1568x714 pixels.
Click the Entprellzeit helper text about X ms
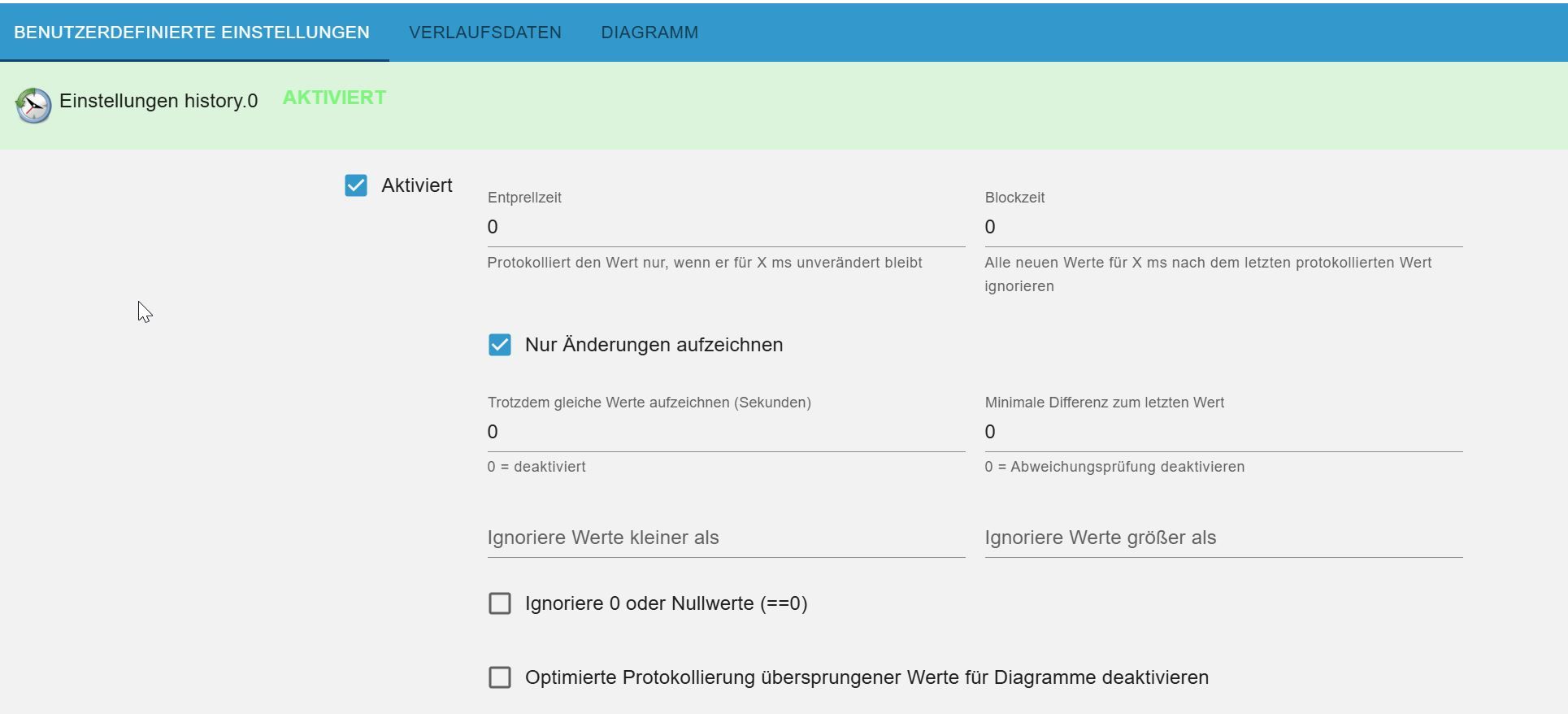coord(704,263)
